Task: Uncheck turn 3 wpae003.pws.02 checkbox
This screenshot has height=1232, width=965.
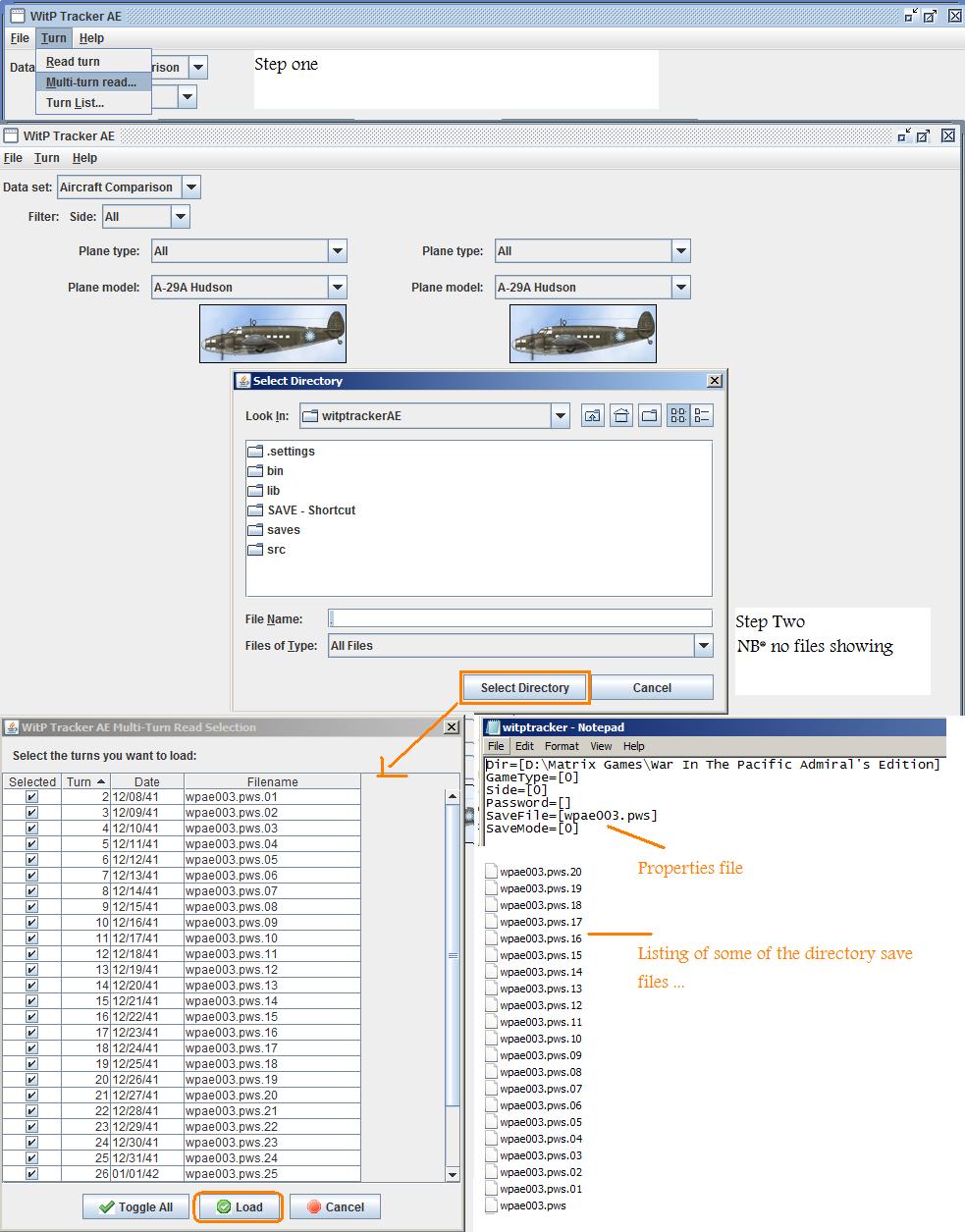Action: click(31, 813)
